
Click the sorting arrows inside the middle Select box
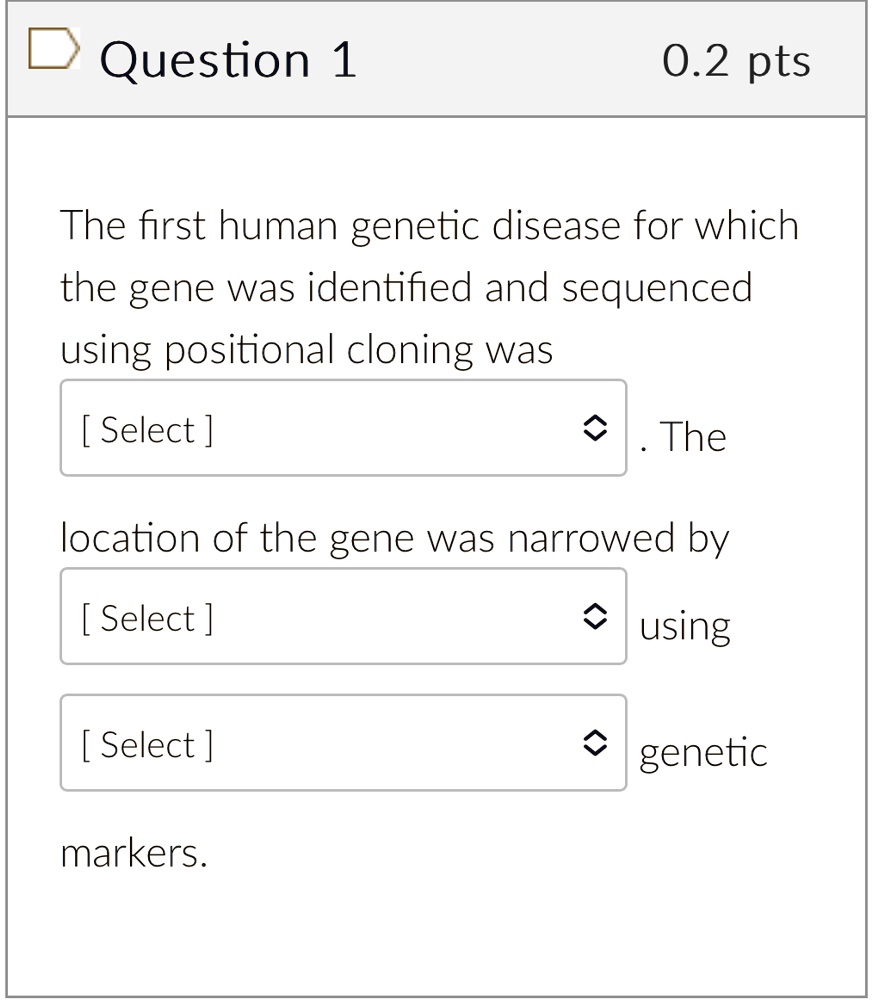(596, 617)
